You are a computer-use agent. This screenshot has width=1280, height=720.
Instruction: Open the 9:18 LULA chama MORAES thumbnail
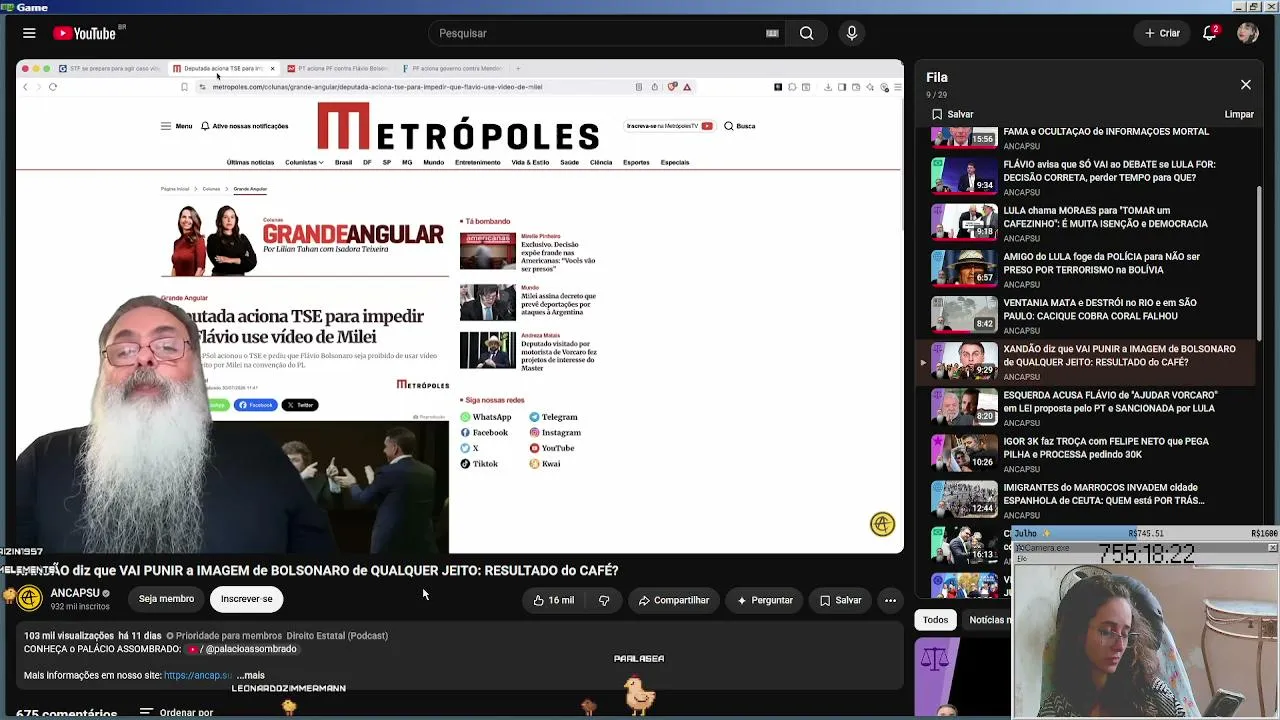tap(964, 221)
